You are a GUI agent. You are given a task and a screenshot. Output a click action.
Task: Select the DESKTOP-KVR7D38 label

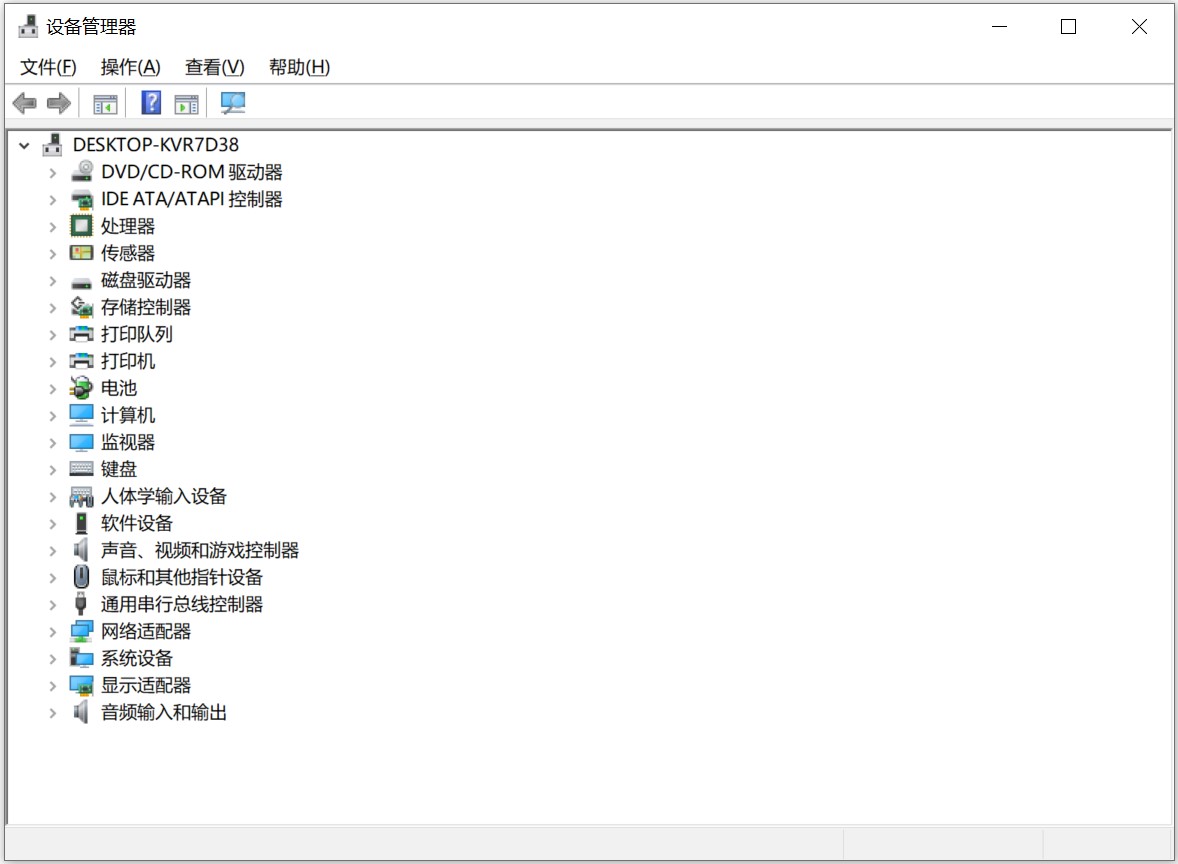[156, 145]
